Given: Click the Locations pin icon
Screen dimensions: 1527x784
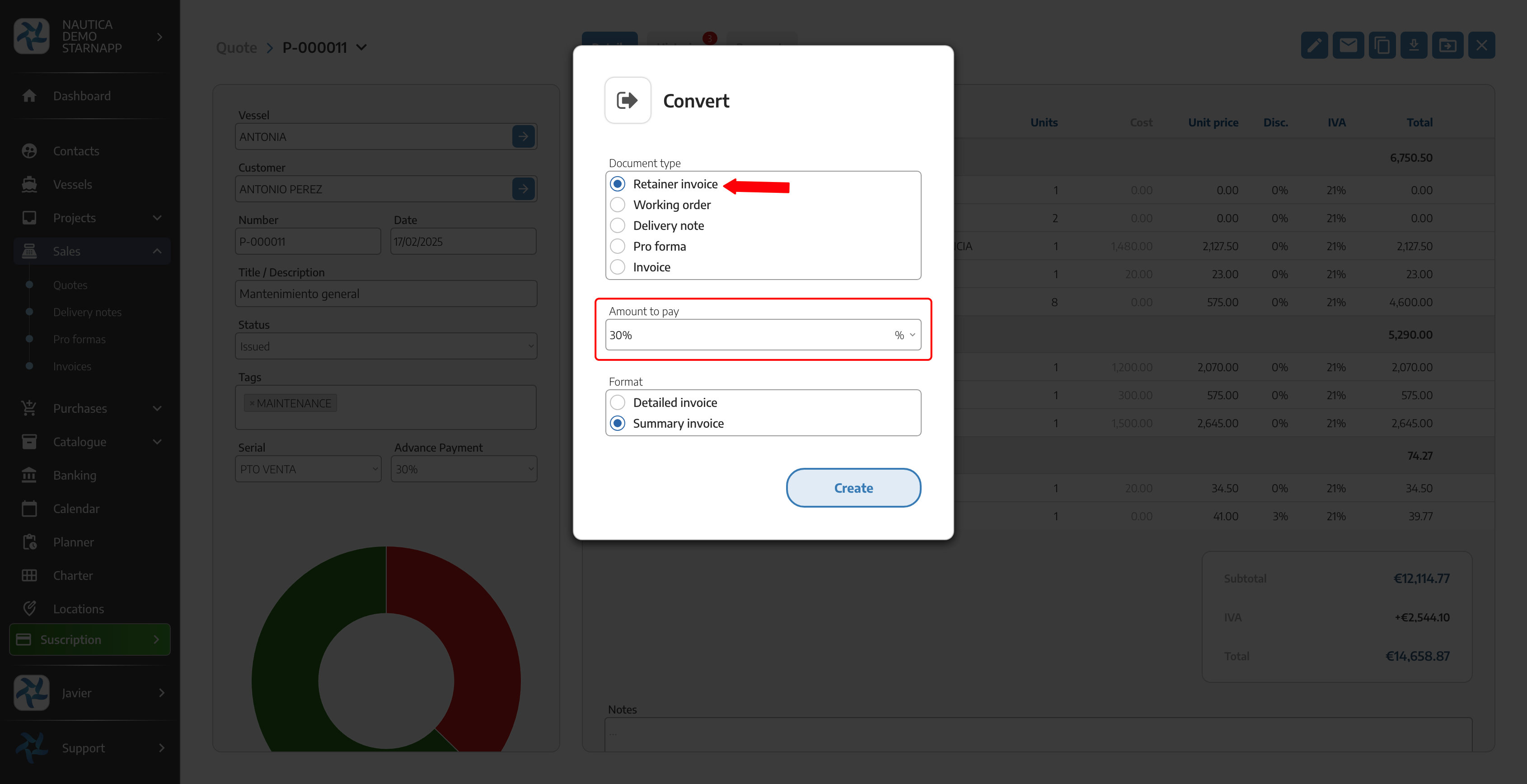Looking at the screenshot, I should tap(29, 609).
